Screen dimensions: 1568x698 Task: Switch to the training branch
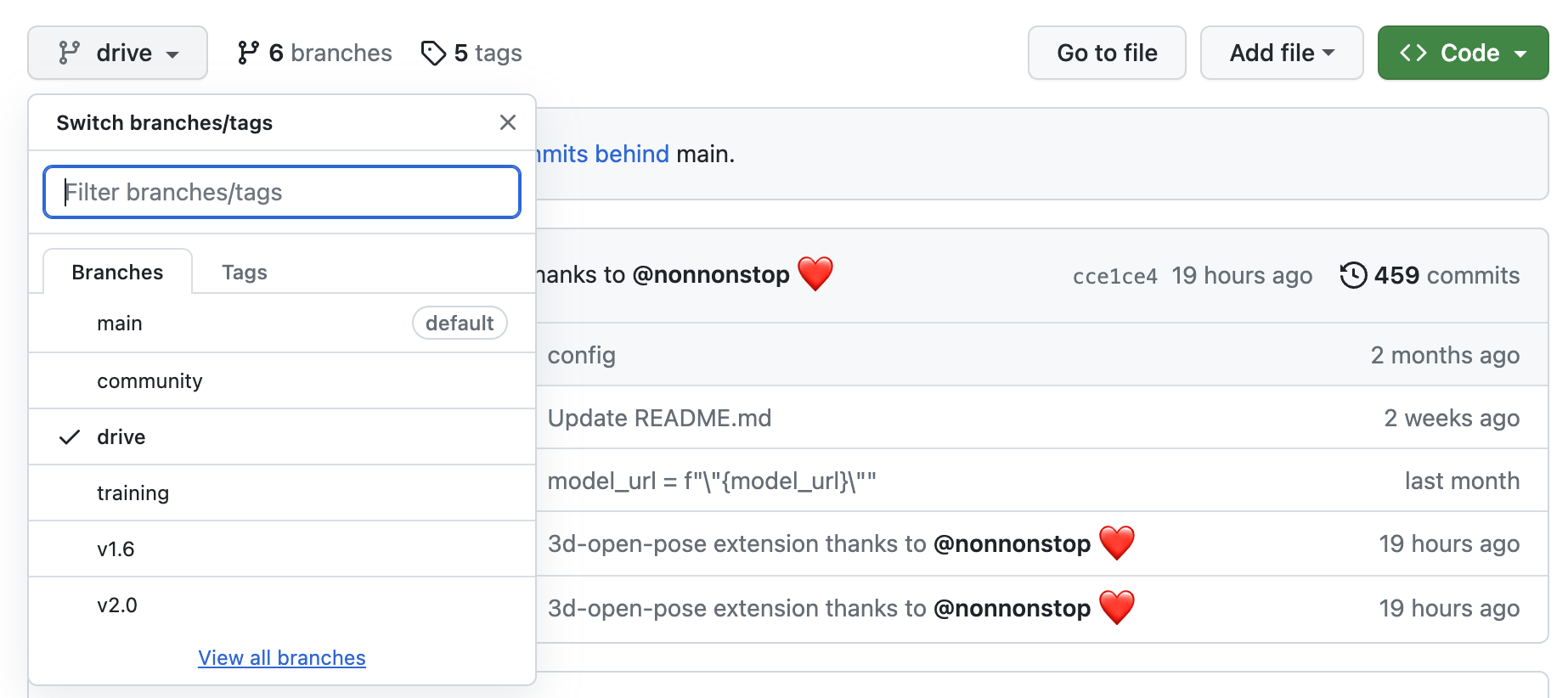click(282, 493)
